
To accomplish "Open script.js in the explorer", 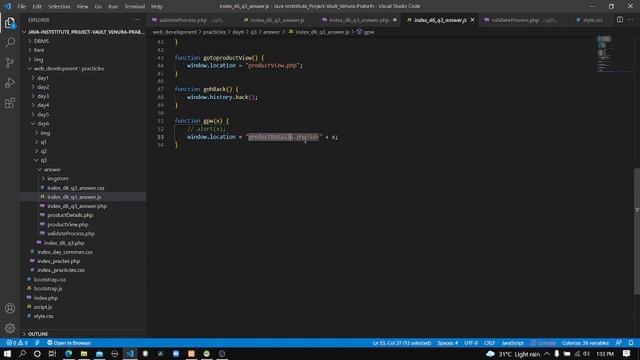I will click(x=43, y=307).
